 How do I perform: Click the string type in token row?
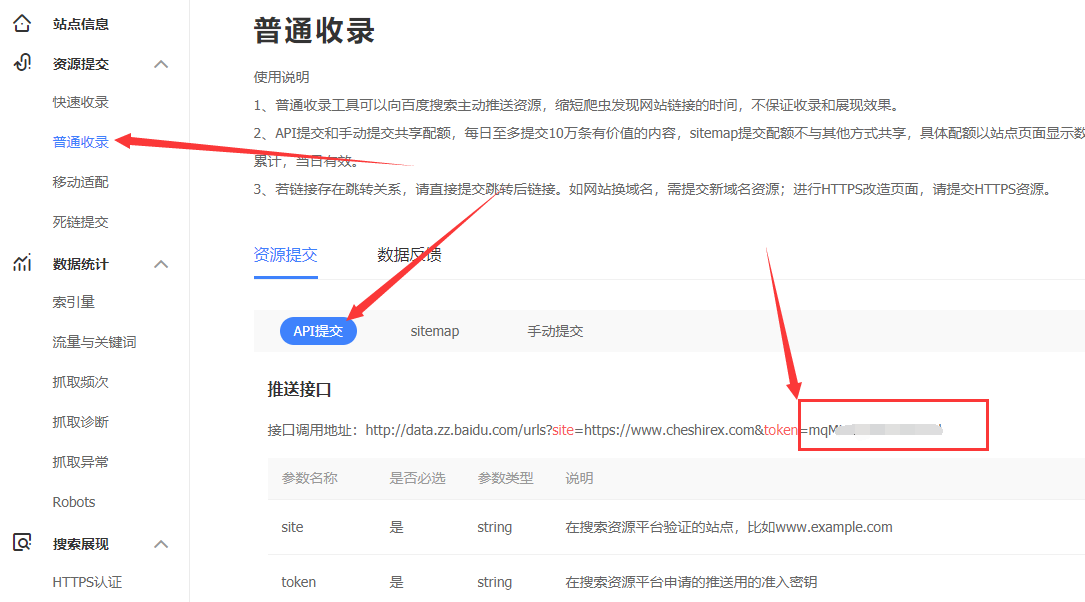(495, 583)
